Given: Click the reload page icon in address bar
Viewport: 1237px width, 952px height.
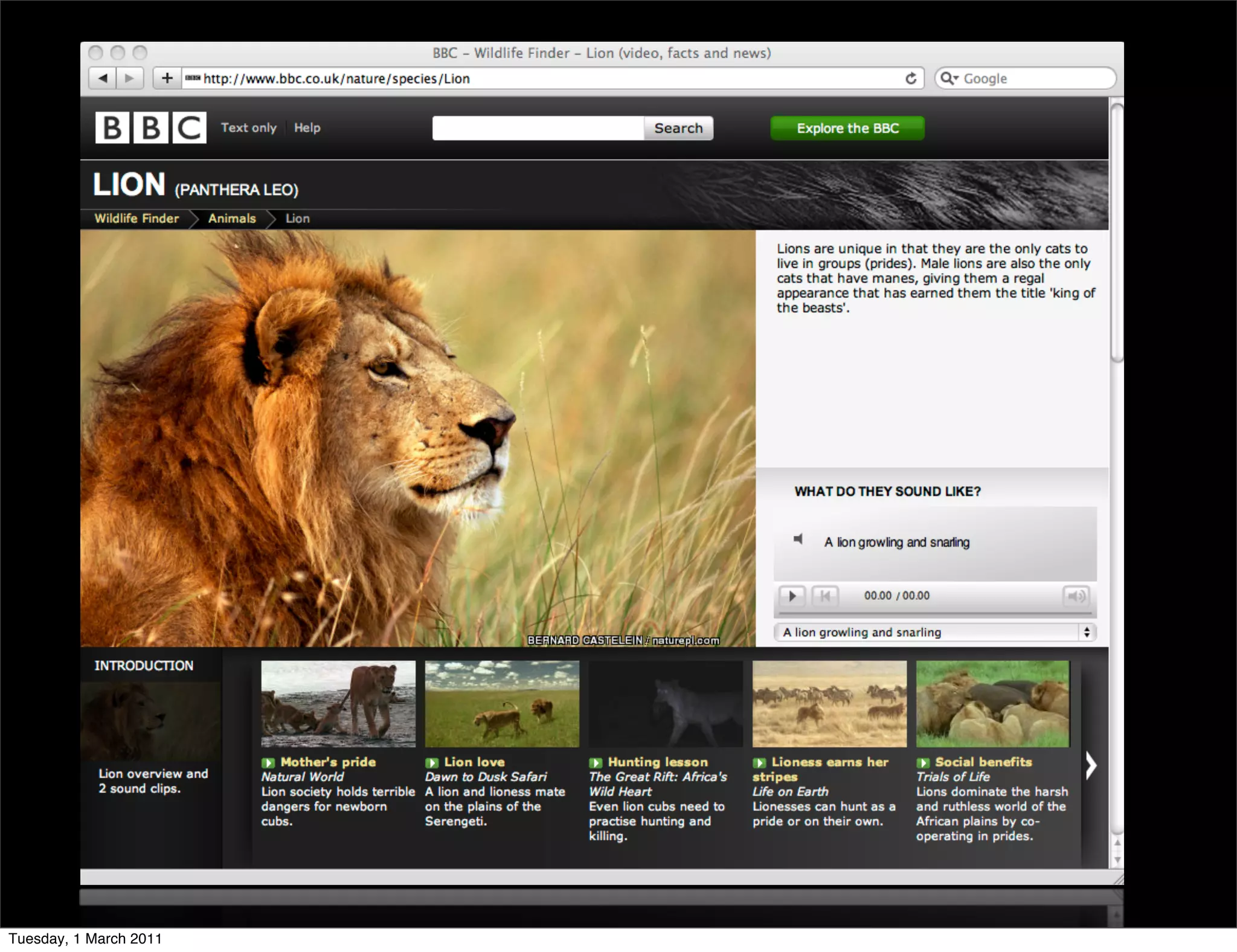Looking at the screenshot, I should [911, 79].
